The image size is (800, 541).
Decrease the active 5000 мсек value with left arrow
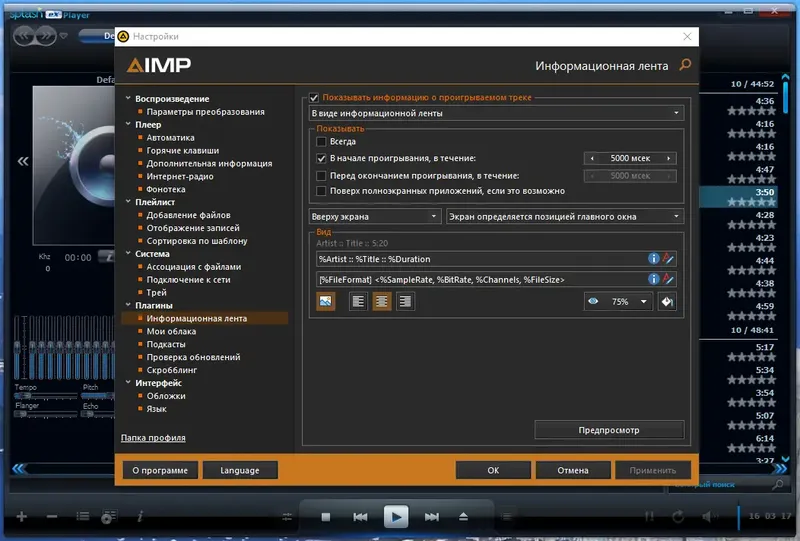592,158
